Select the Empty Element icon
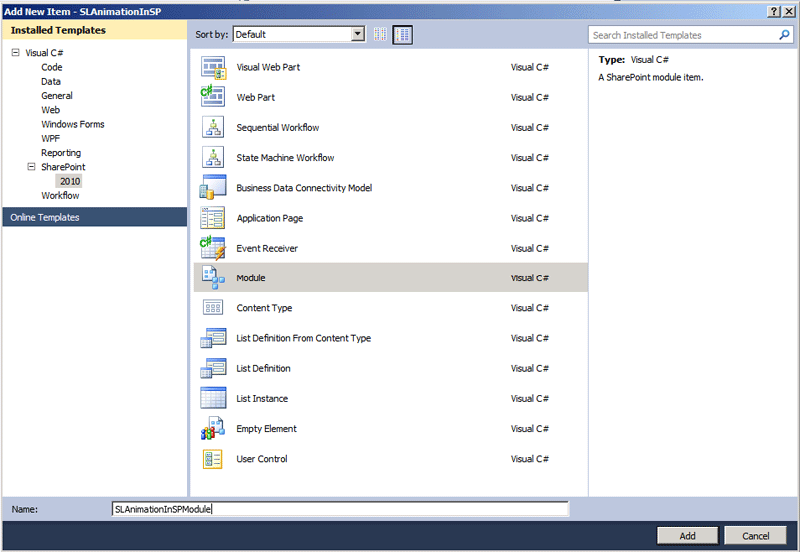800x552 pixels. point(213,429)
